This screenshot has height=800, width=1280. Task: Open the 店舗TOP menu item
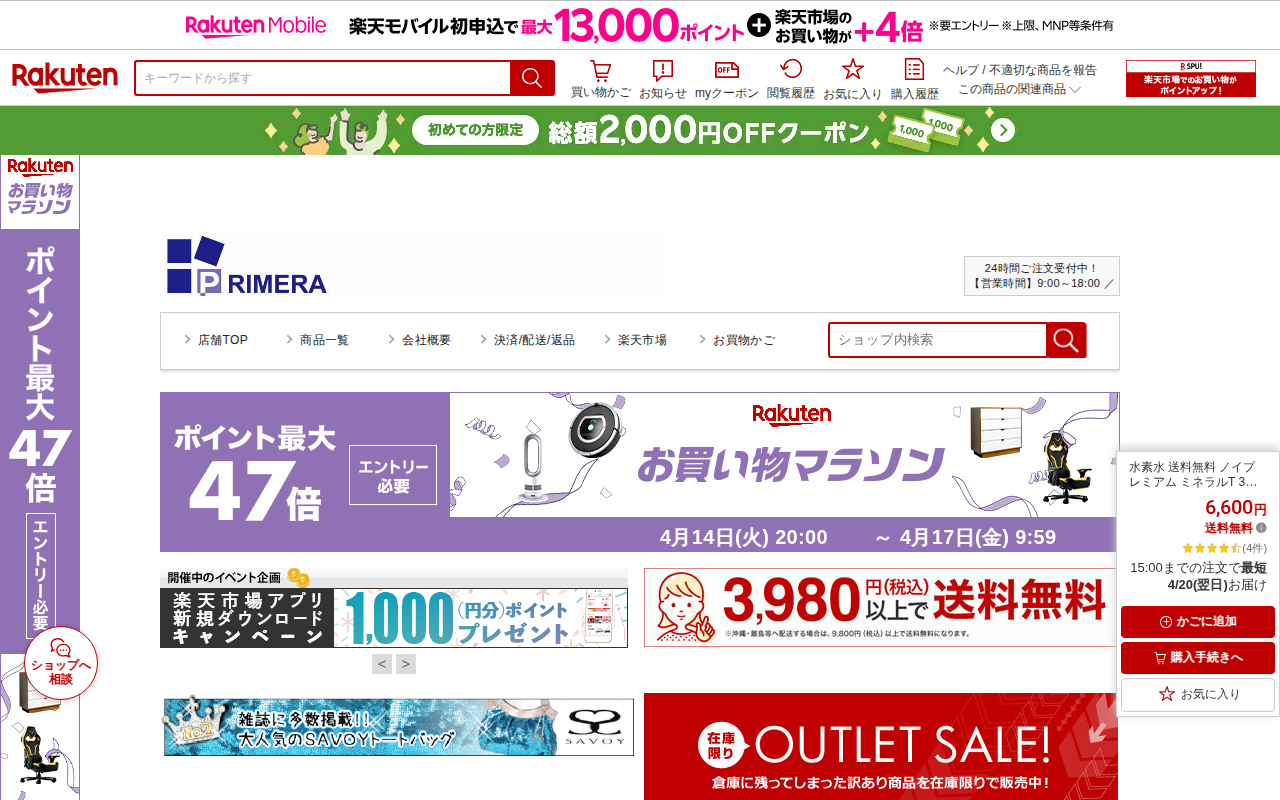pos(215,340)
